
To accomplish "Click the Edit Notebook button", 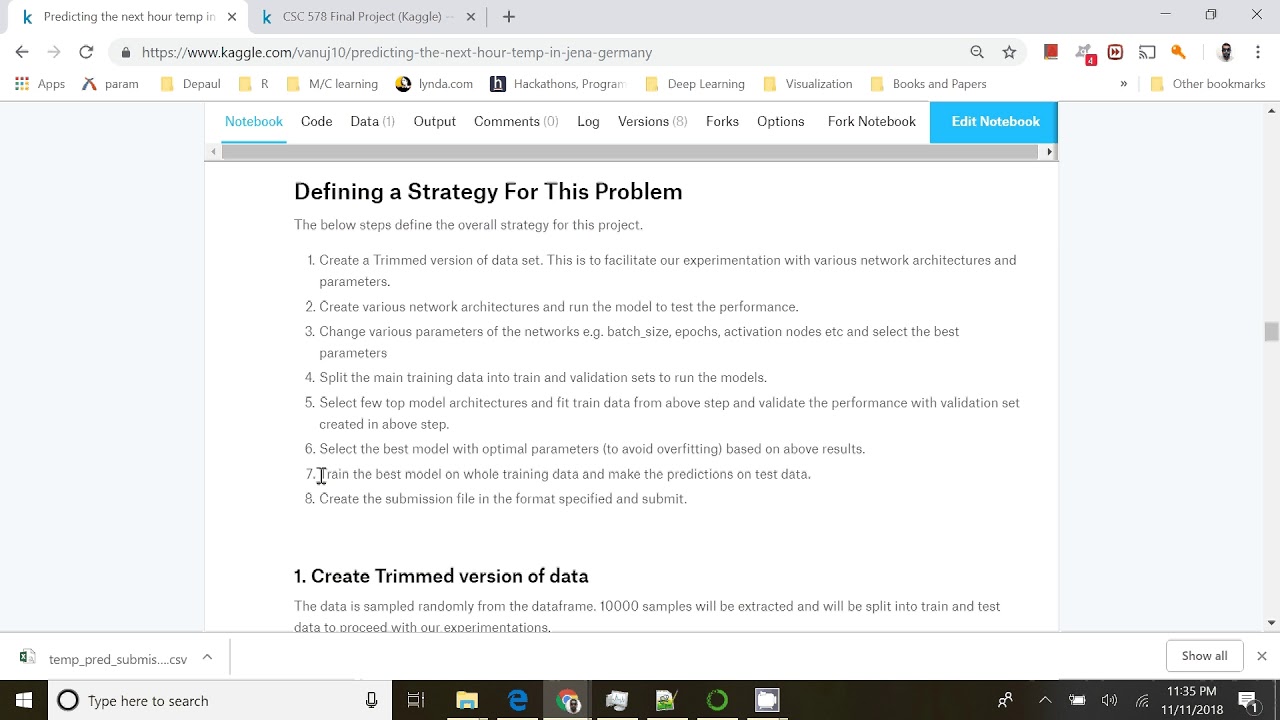I will 994,122.
